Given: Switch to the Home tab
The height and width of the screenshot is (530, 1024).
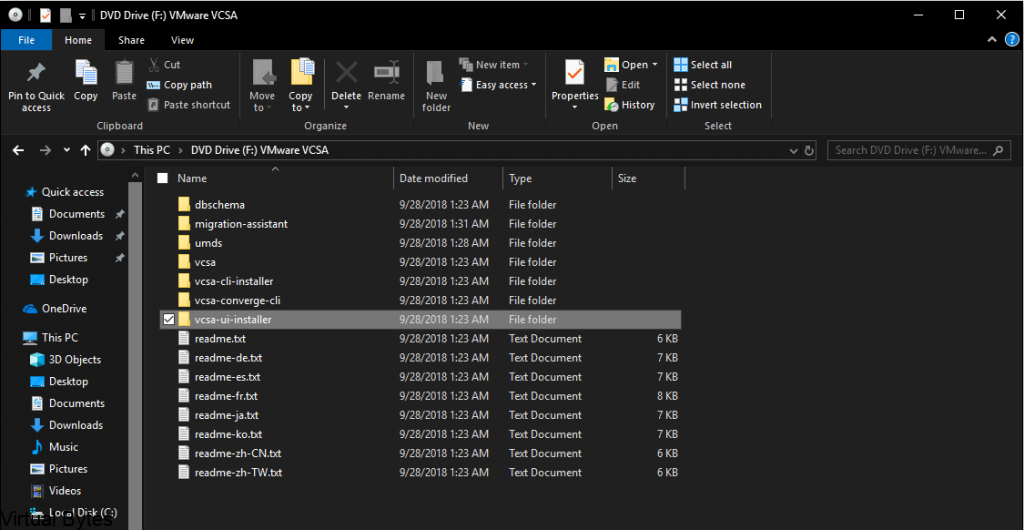Looking at the screenshot, I should 78,40.
